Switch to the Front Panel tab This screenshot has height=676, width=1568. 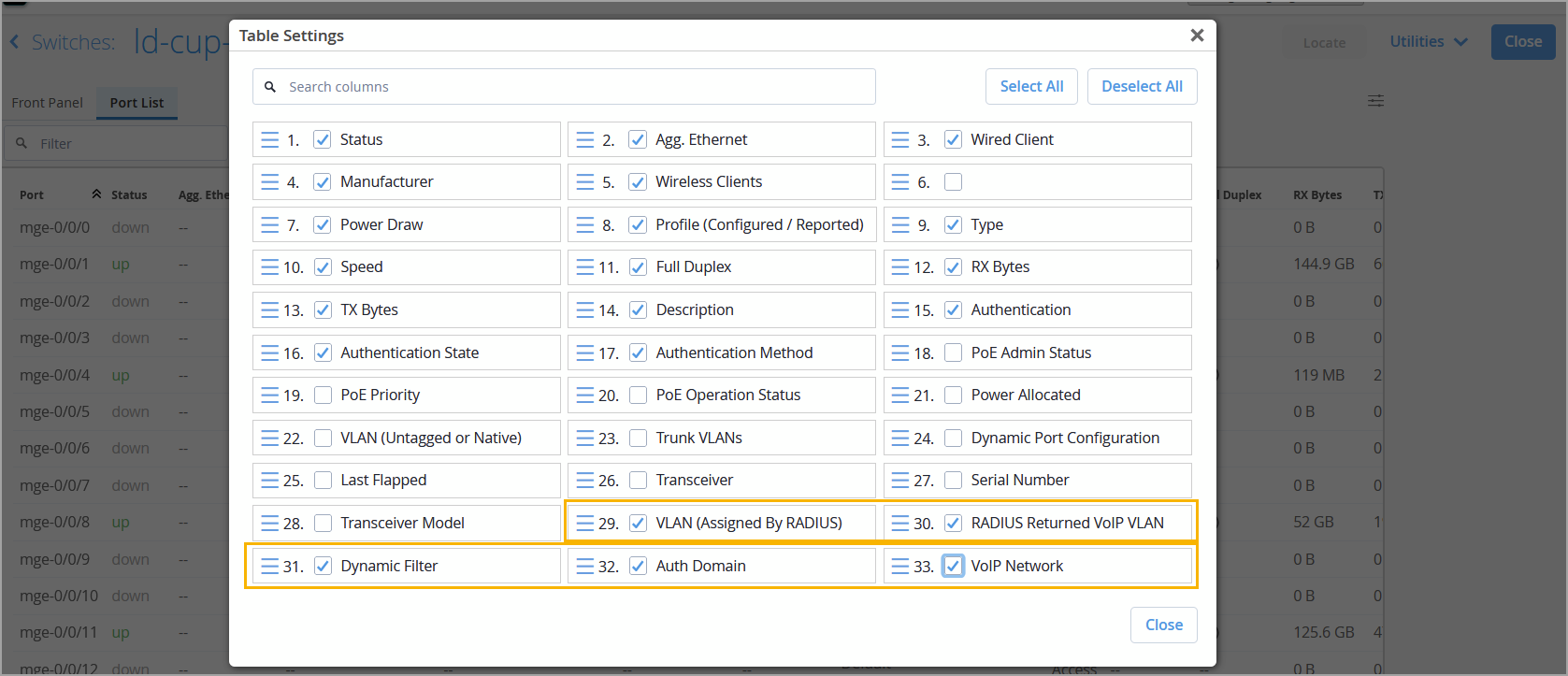pyautogui.click(x=47, y=103)
